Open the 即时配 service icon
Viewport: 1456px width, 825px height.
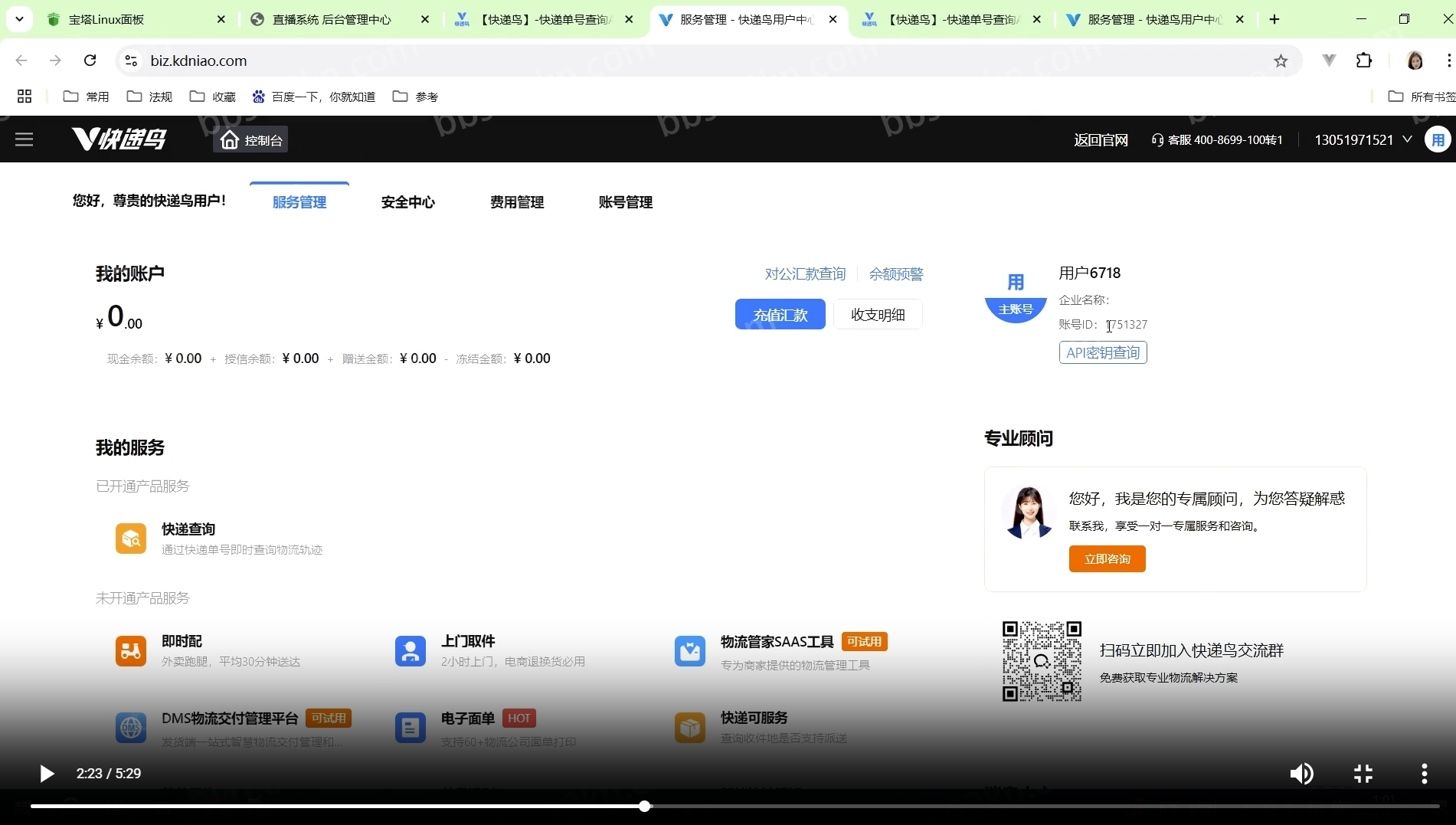point(131,651)
